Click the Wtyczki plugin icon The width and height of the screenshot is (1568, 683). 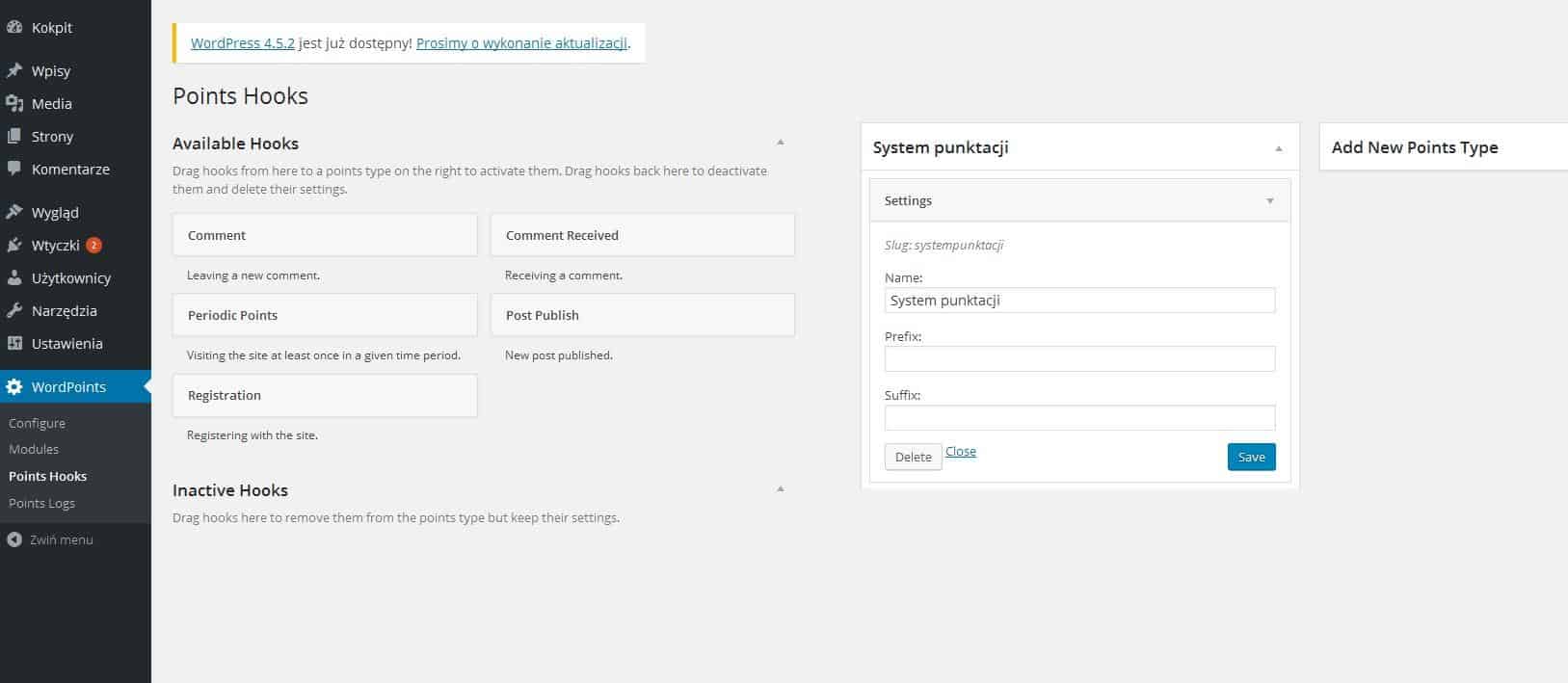(14, 246)
